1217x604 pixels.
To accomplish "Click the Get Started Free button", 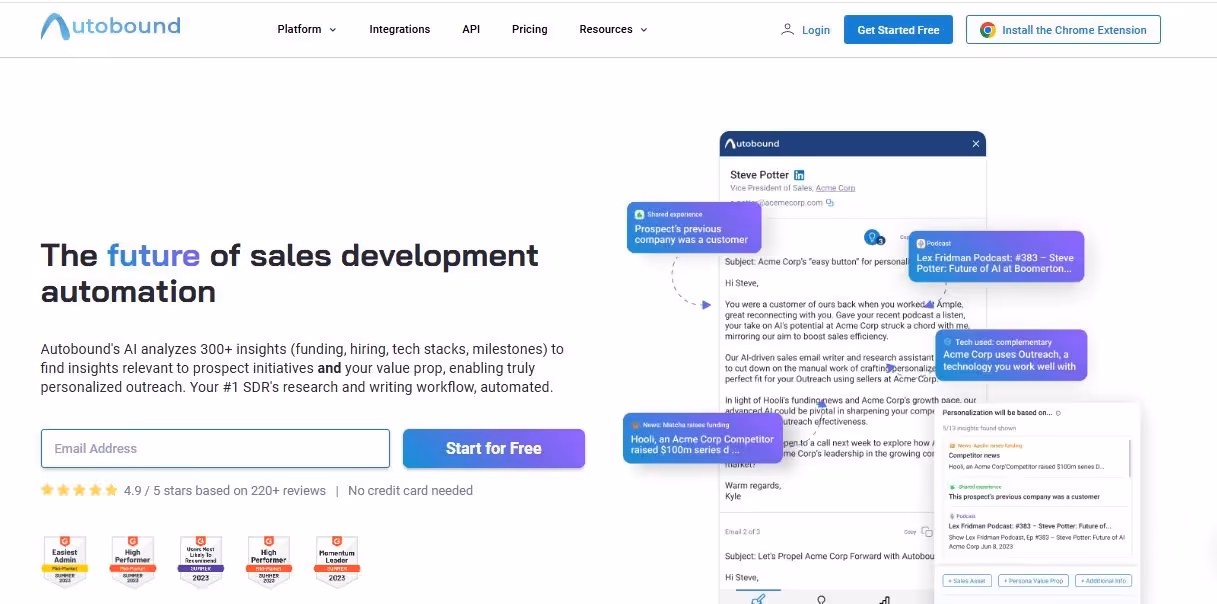I will [898, 29].
